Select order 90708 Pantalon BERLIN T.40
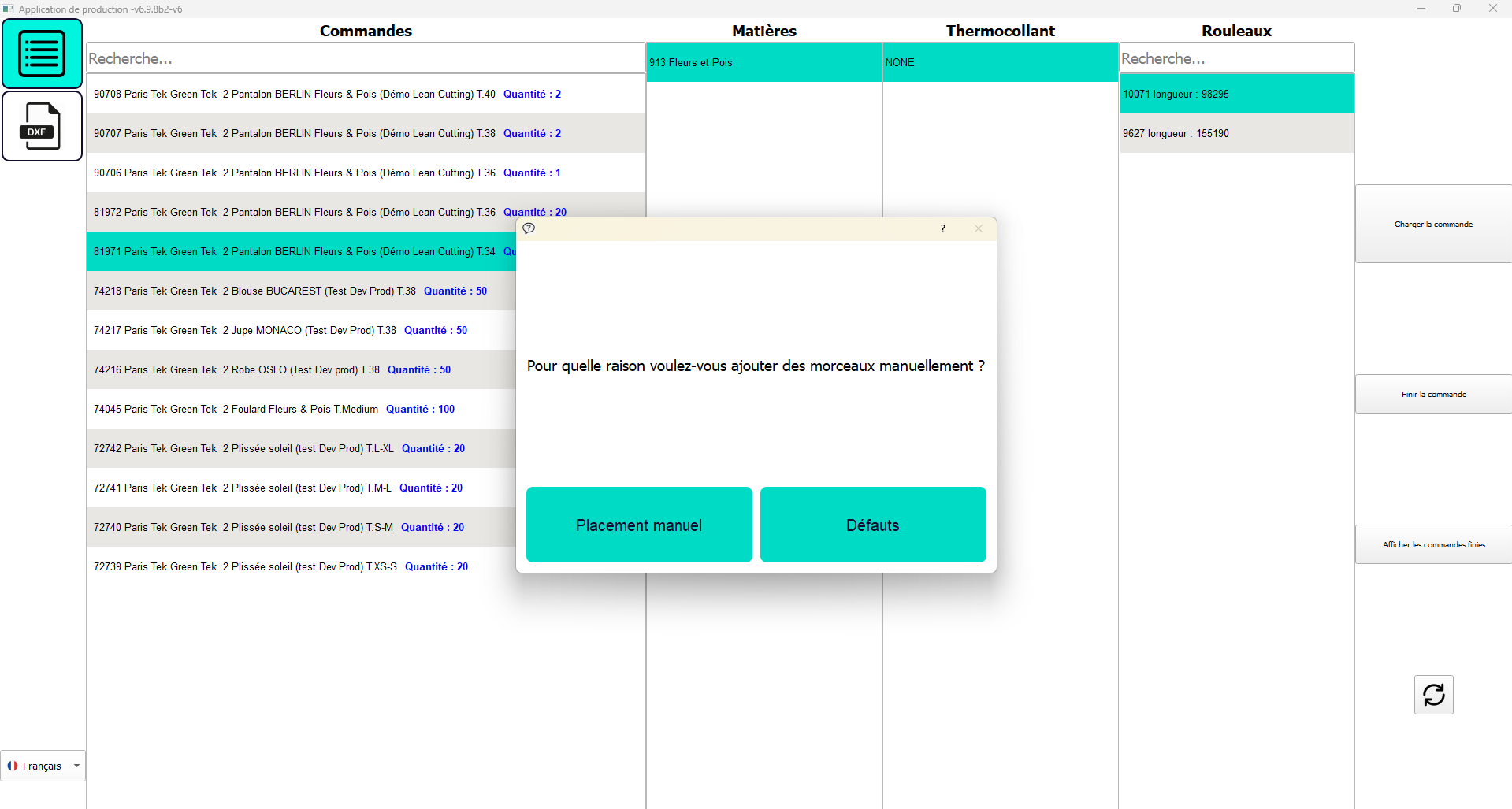This screenshot has height=809, width=1512. 327,94
